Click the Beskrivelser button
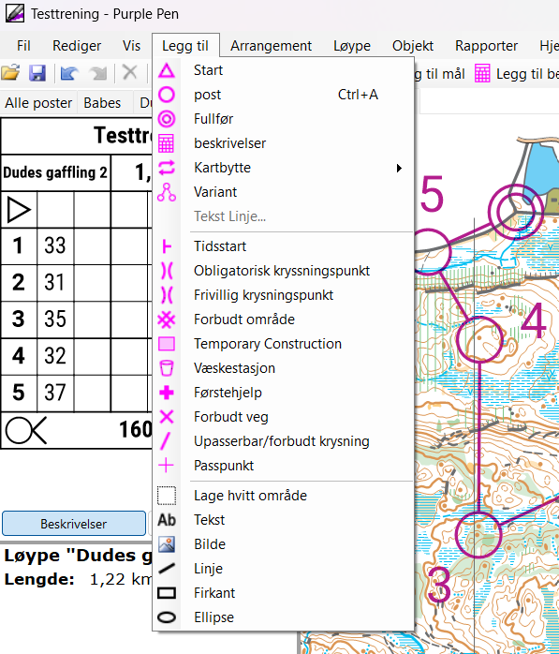This screenshot has width=559, height=654. tap(74, 524)
